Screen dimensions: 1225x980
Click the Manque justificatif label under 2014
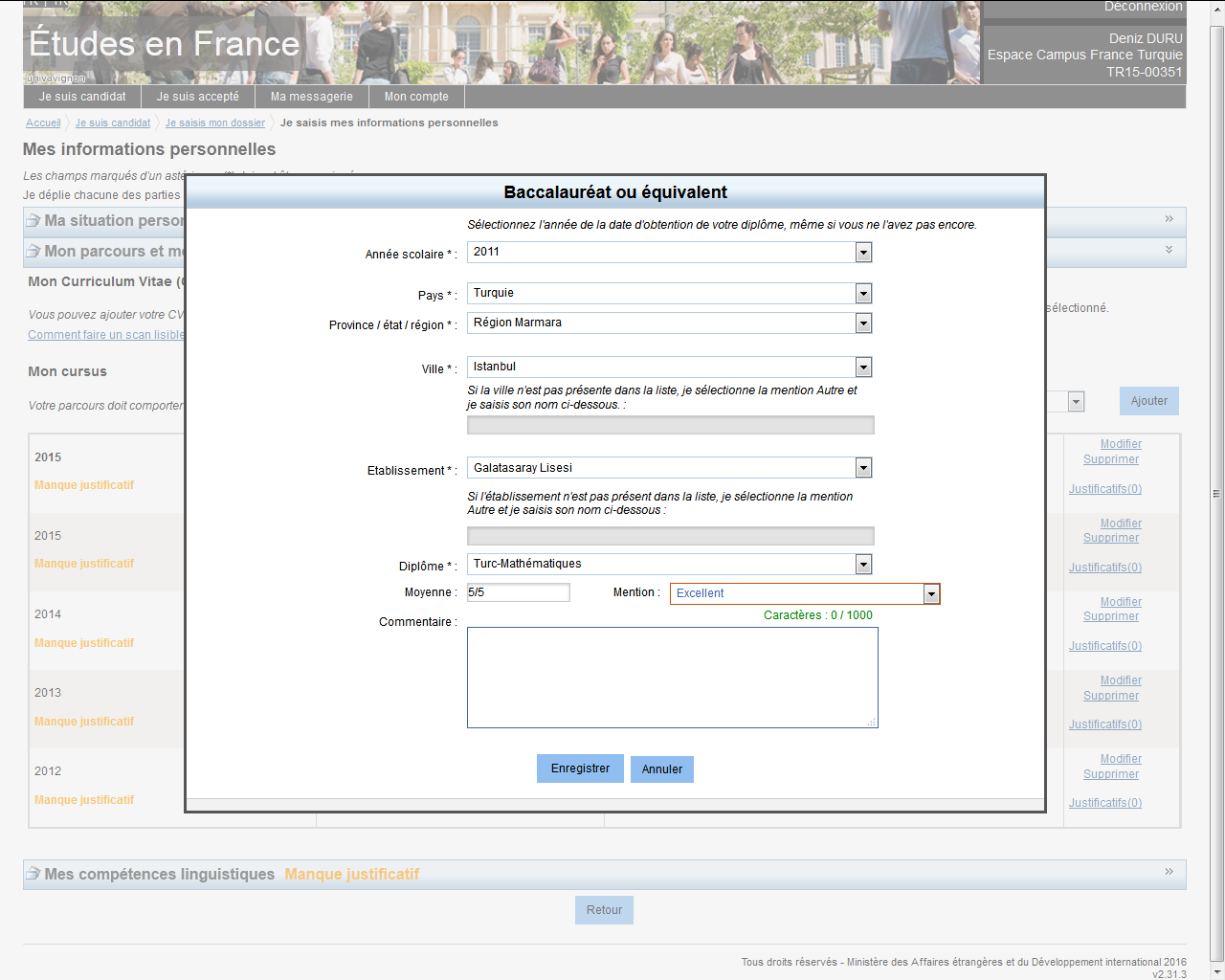pos(84,643)
